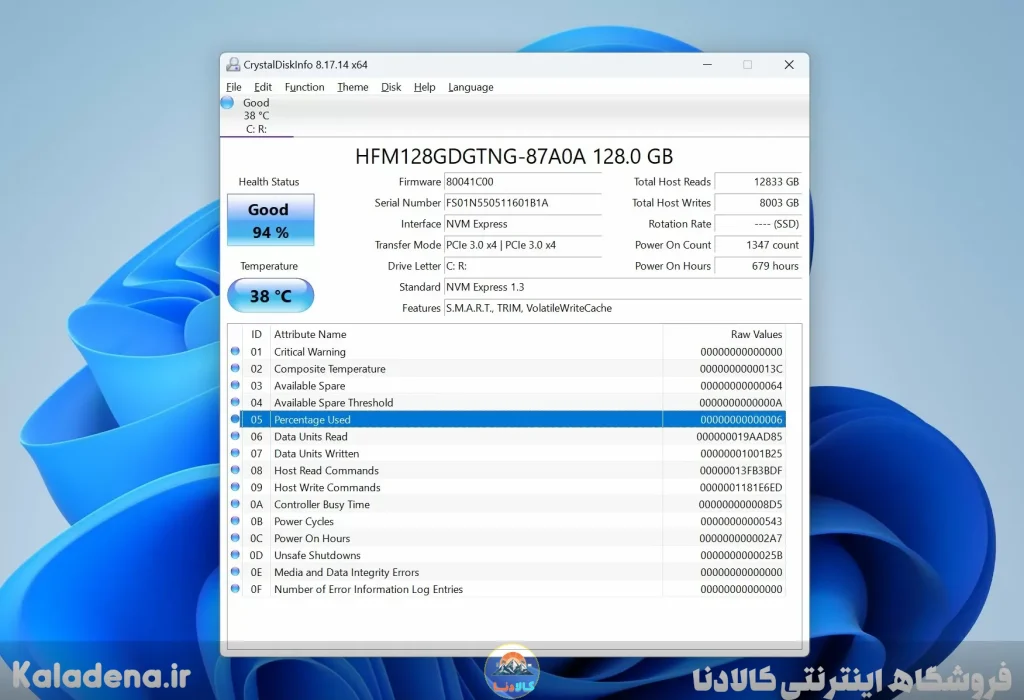Click the Serial Number field FS01N550511601B1A

pyautogui.click(x=522, y=202)
